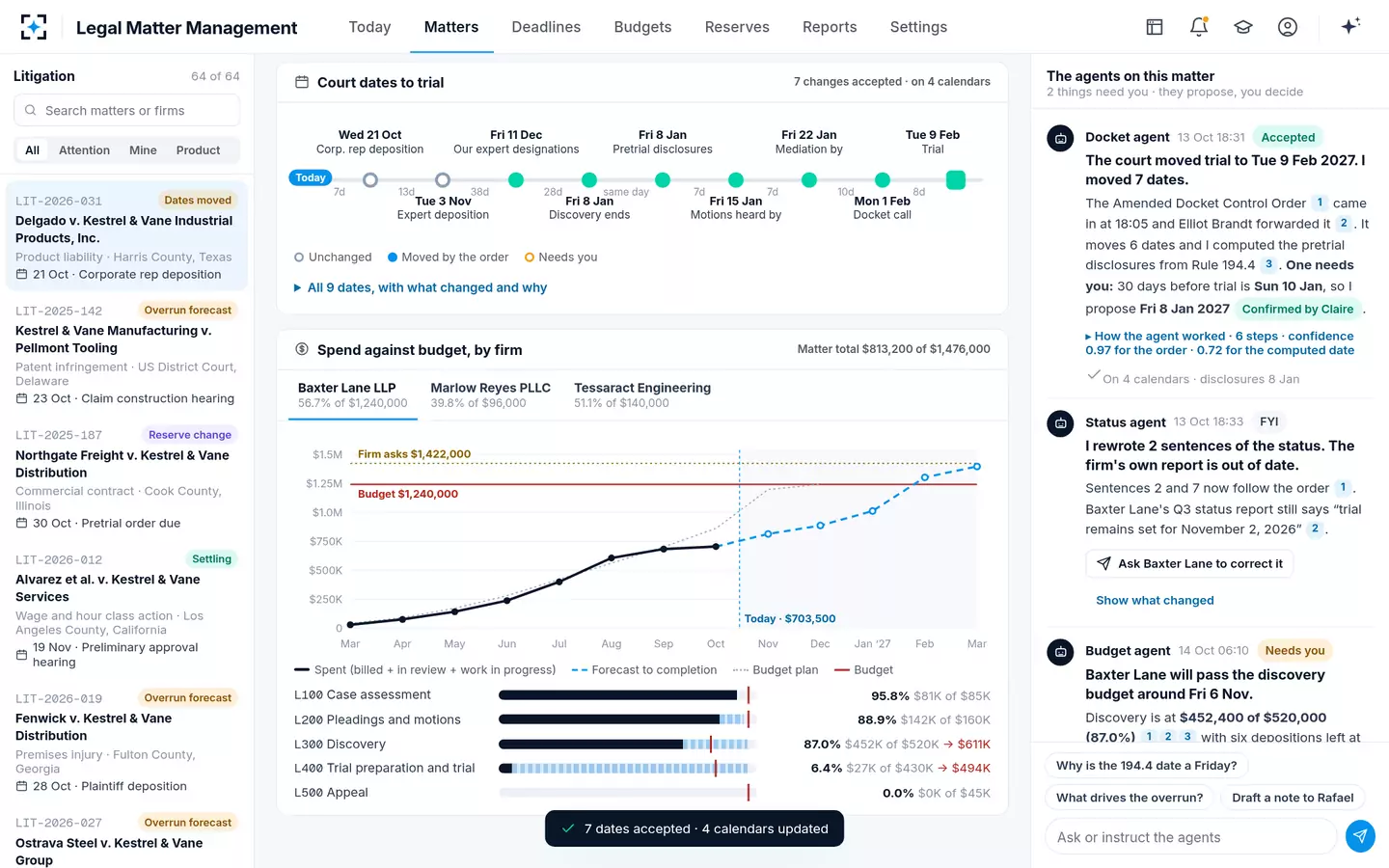This screenshot has height=868, width=1389.
Task: Select the Mine filter
Action: pyautogui.click(x=143, y=150)
